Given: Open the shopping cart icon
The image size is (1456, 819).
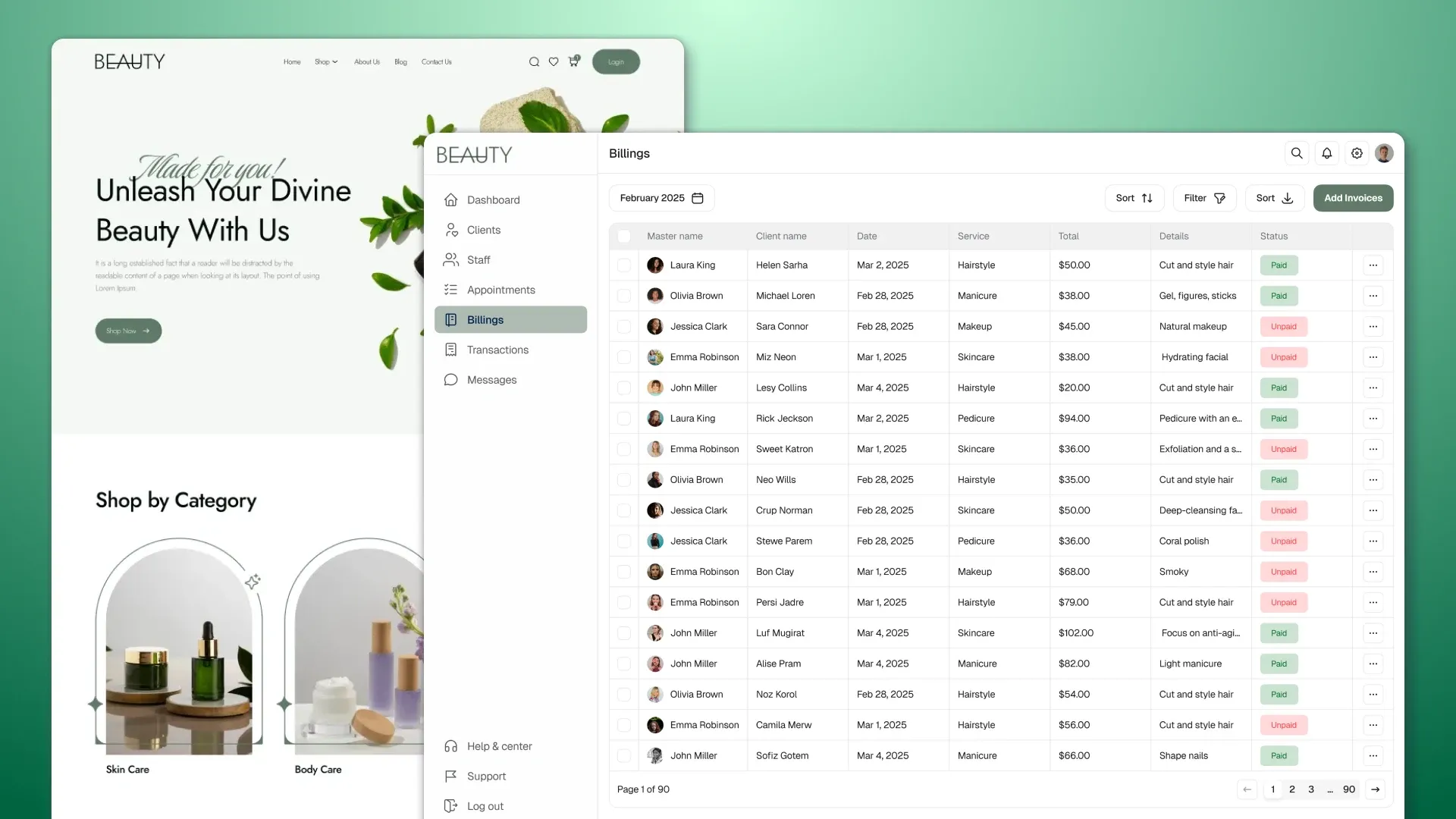Looking at the screenshot, I should [x=573, y=61].
